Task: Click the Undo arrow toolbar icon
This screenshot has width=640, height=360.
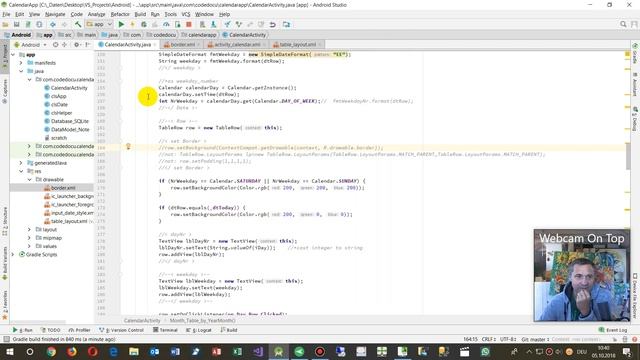Action: pyautogui.click(x=272, y=24)
